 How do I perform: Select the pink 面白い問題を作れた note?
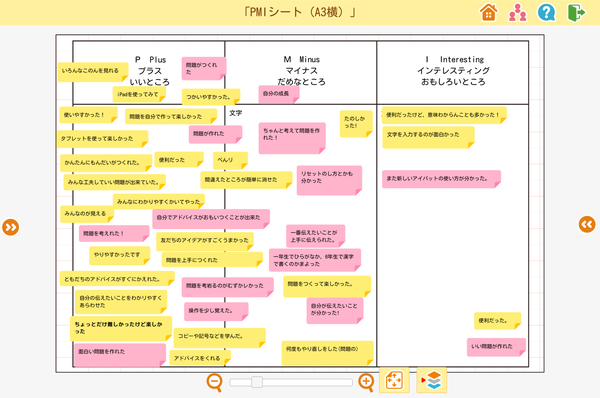click(120, 355)
